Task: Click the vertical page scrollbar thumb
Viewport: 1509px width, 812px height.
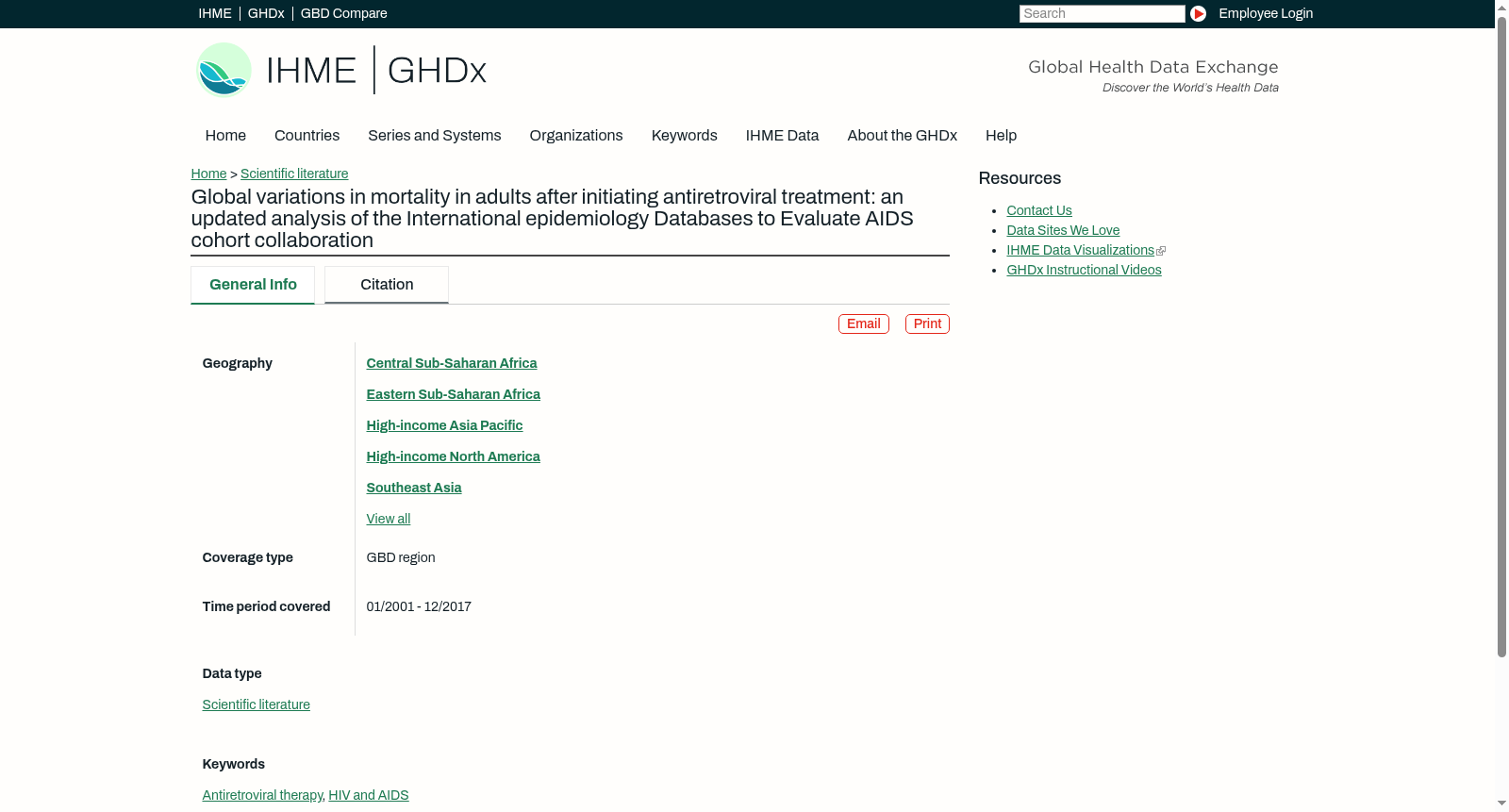Action: click(x=1501, y=338)
